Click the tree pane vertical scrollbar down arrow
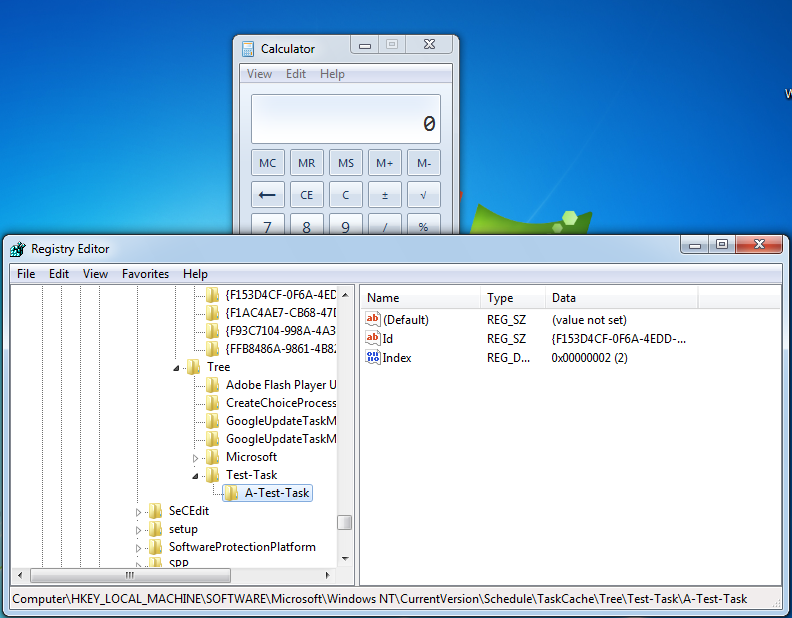This screenshot has width=792, height=618. [x=344, y=557]
